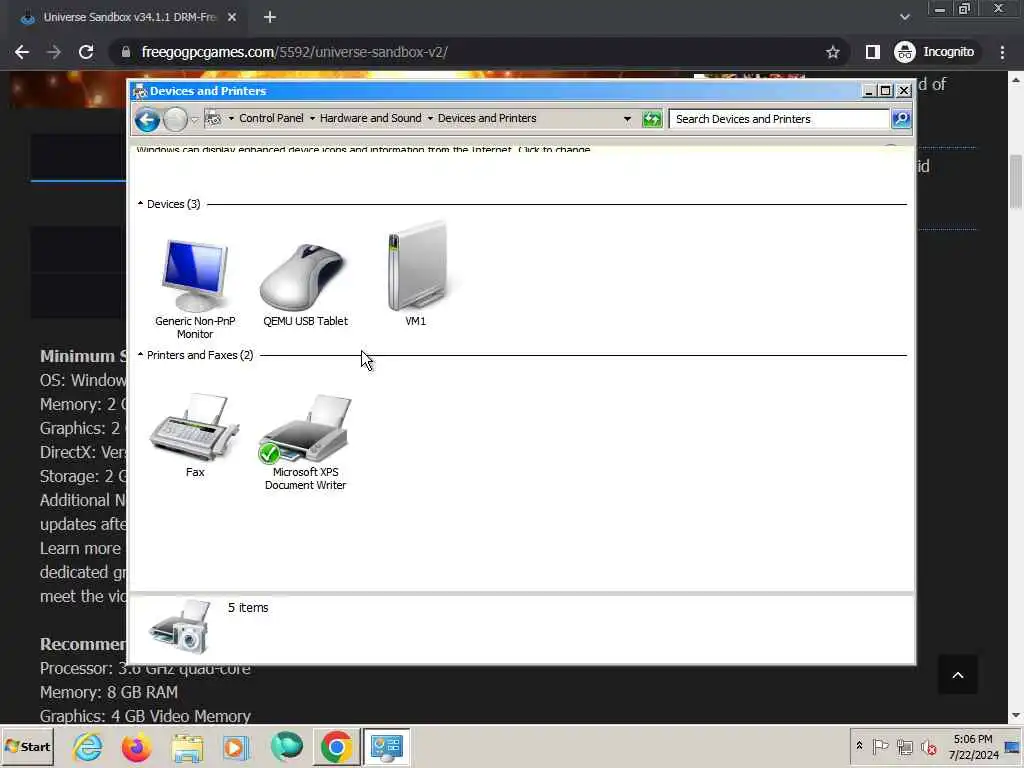Open the address bar history dropdown
Image resolution: width=1024 pixels, height=768 pixels.
(x=627, y=119)
